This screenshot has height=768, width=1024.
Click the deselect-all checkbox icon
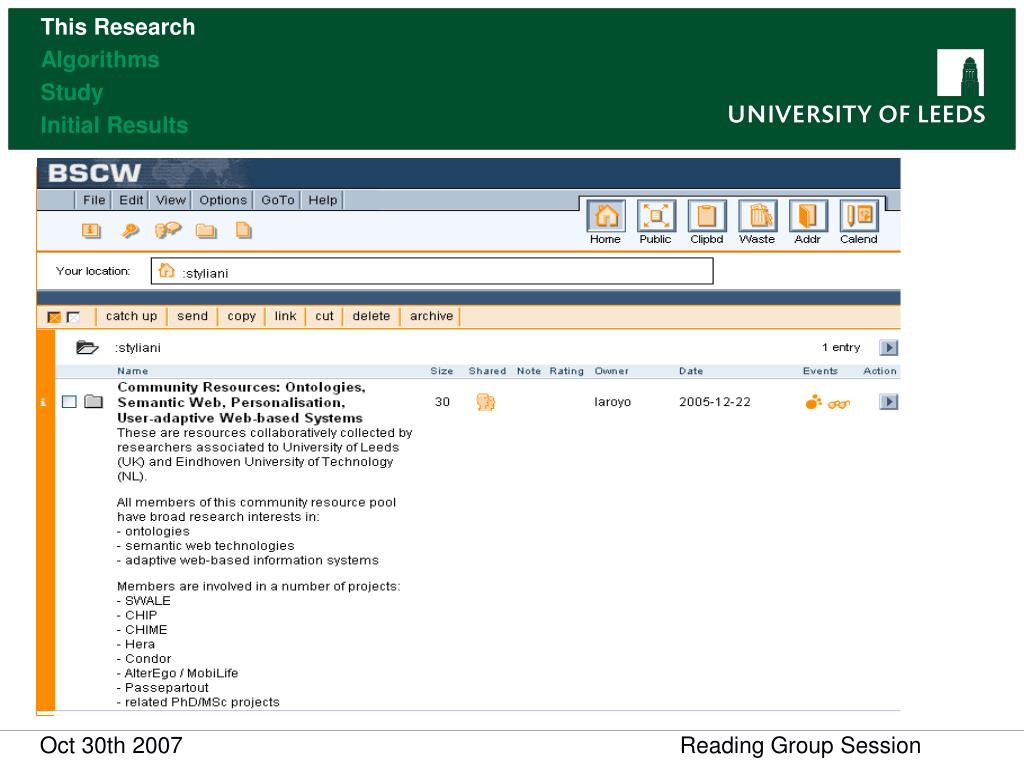click(x=73, y=317)
